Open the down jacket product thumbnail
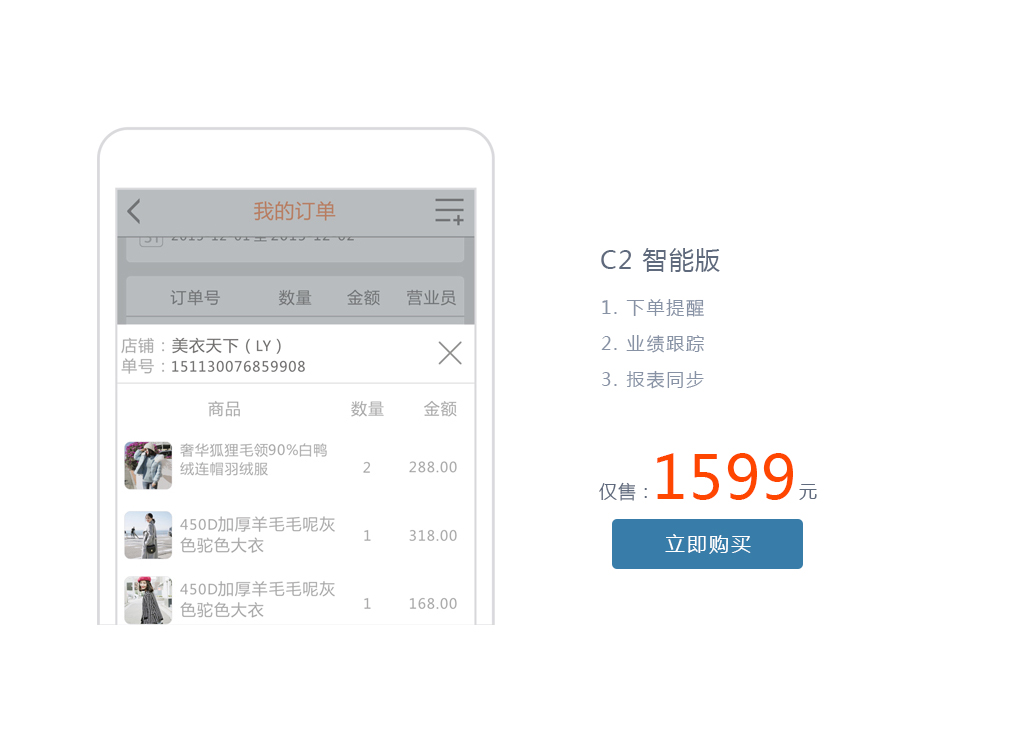The image size is (1016, 756). click(x=148, y=465)
